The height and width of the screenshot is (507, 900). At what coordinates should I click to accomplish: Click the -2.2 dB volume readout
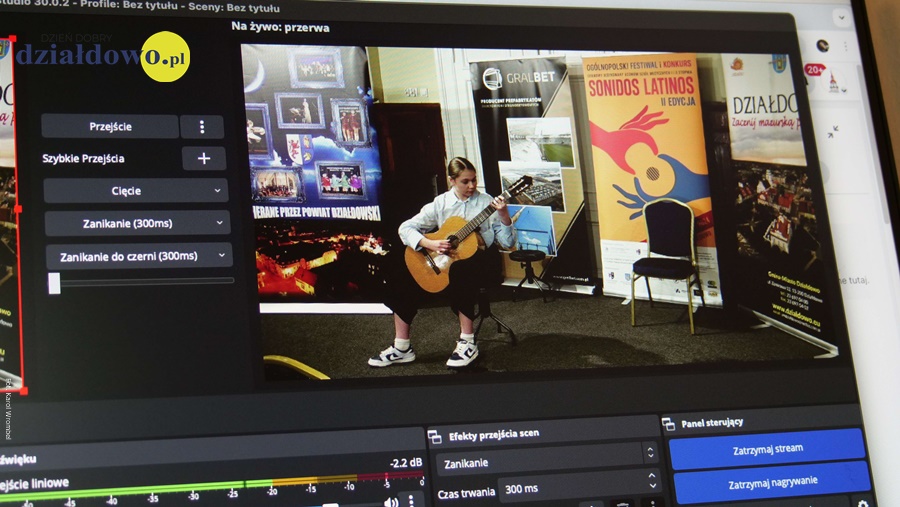pos(406,462)
